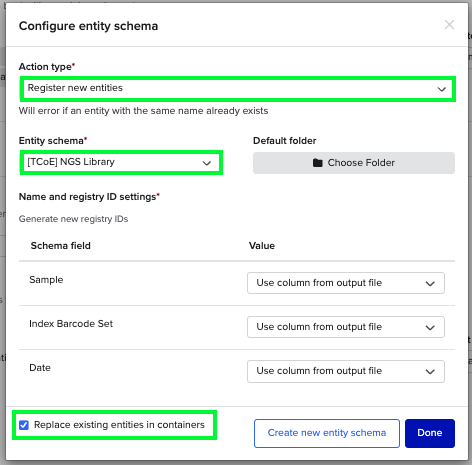This screenshot has width=472, height=465.
Task: Click the chevron in the Sample value dropdown
Action: [430, 283]
